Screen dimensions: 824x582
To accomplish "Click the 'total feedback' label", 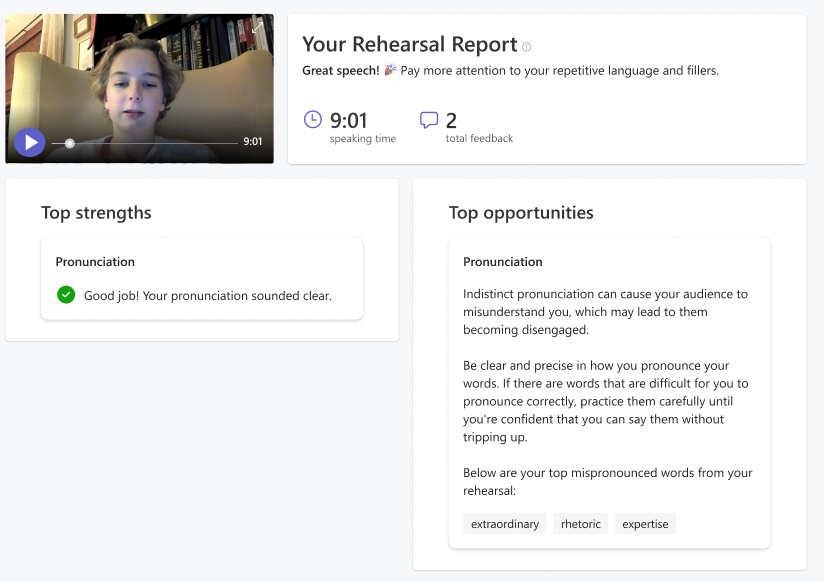I will coord(479,138).
